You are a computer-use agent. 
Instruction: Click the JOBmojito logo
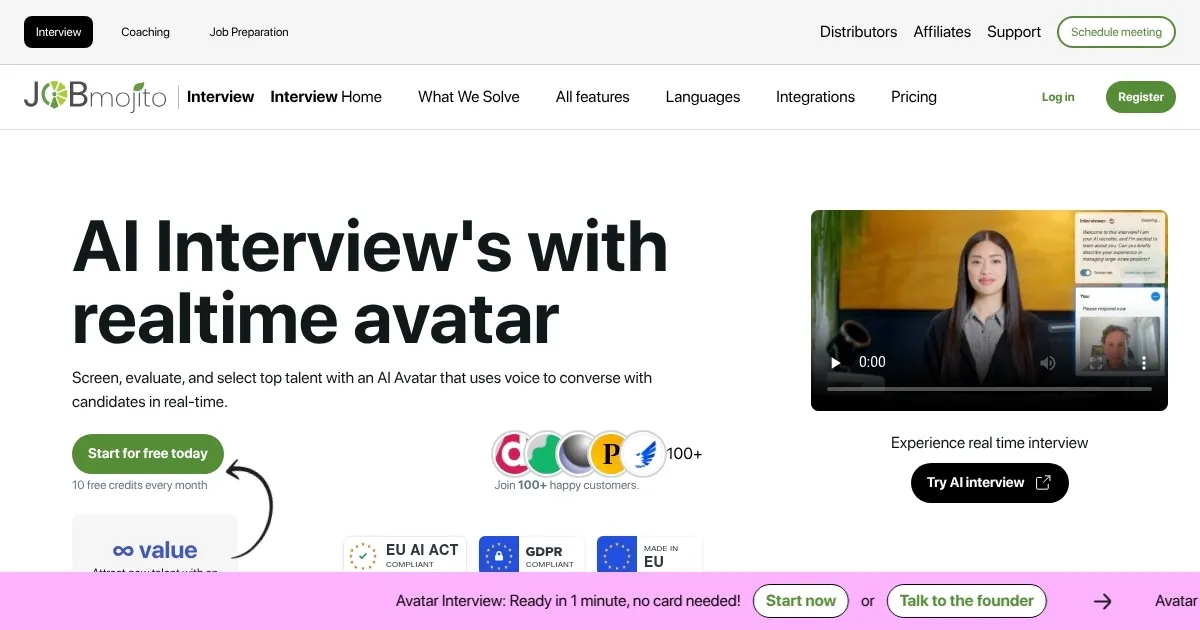[x=95, y=97]
